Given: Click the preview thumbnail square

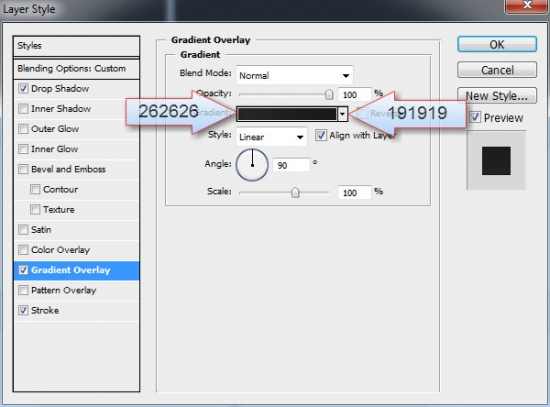Looking at the screenshot, I should pos(496,161).
